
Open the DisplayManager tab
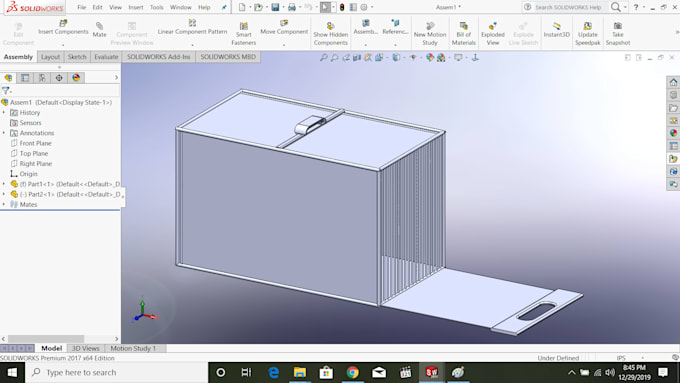point(76,78)
